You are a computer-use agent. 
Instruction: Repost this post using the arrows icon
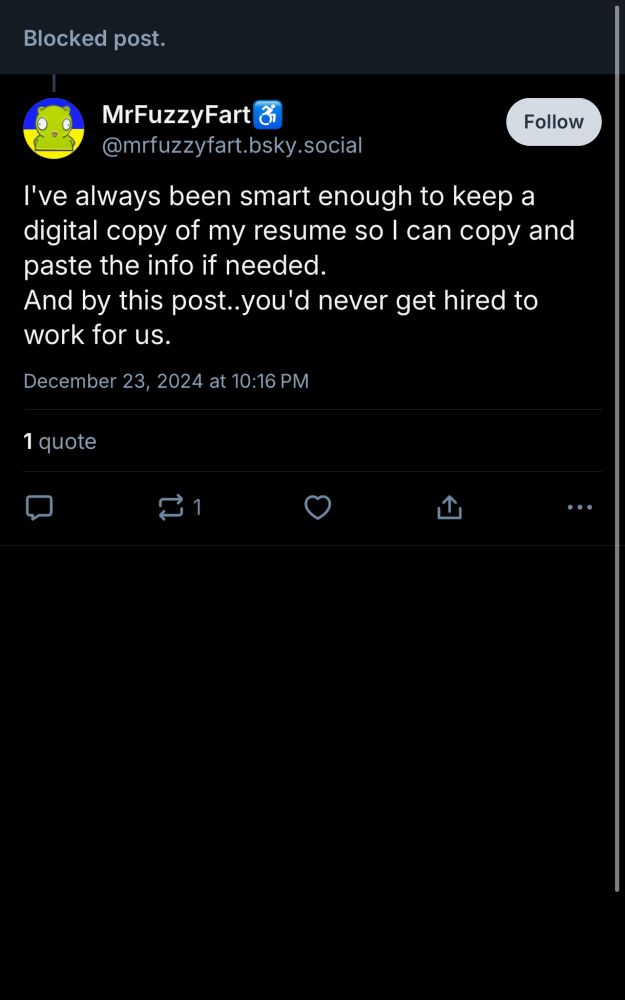(x=171, y=508)
